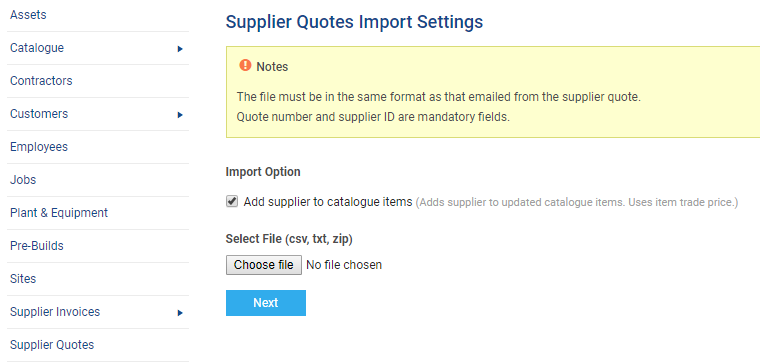The image size is (760, 364).
Task: Click the Add supplier to catalogue items label
Action: [x=328, y=202]
